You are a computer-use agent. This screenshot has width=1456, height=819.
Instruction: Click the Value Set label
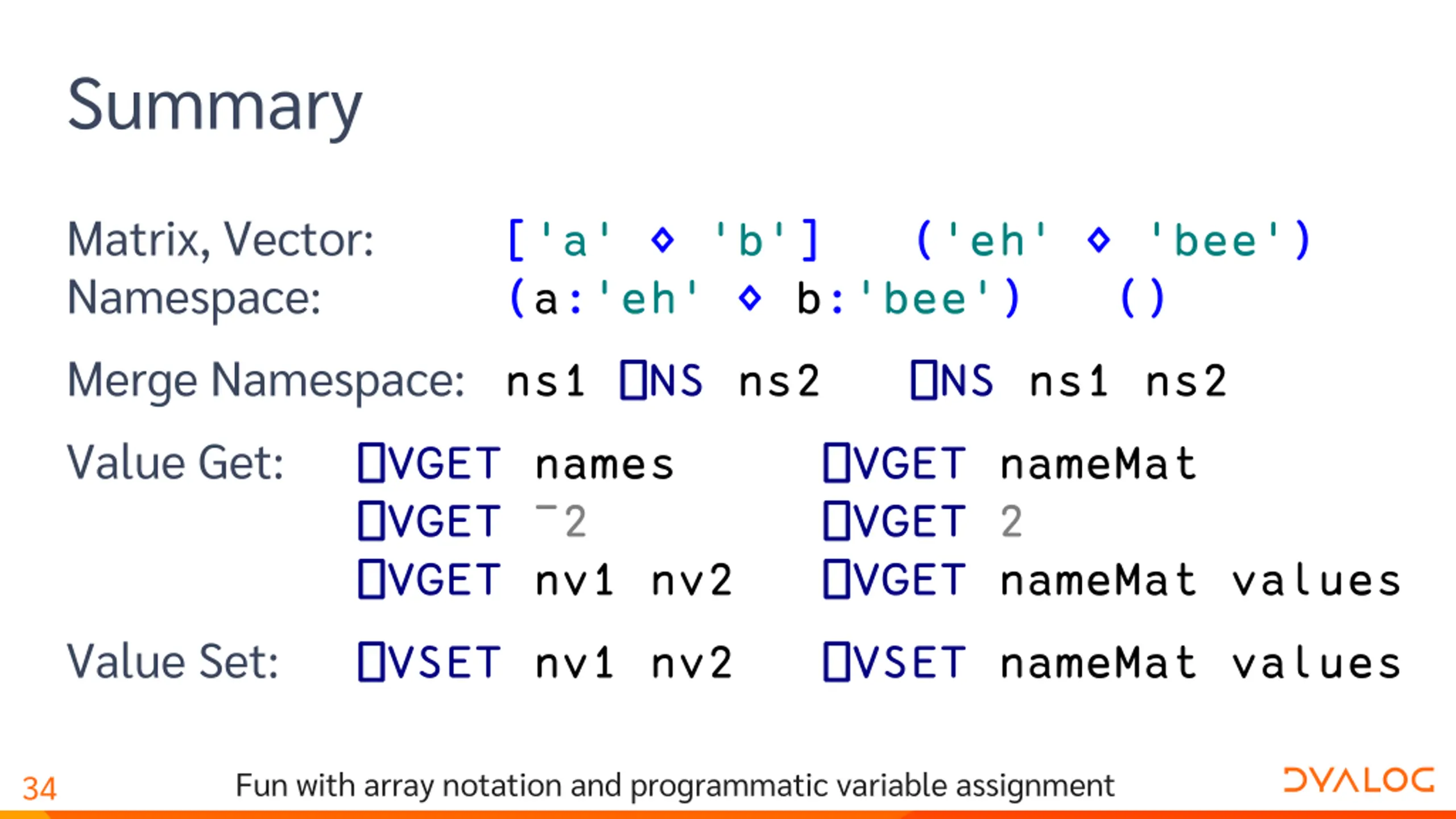coord(173,662)
